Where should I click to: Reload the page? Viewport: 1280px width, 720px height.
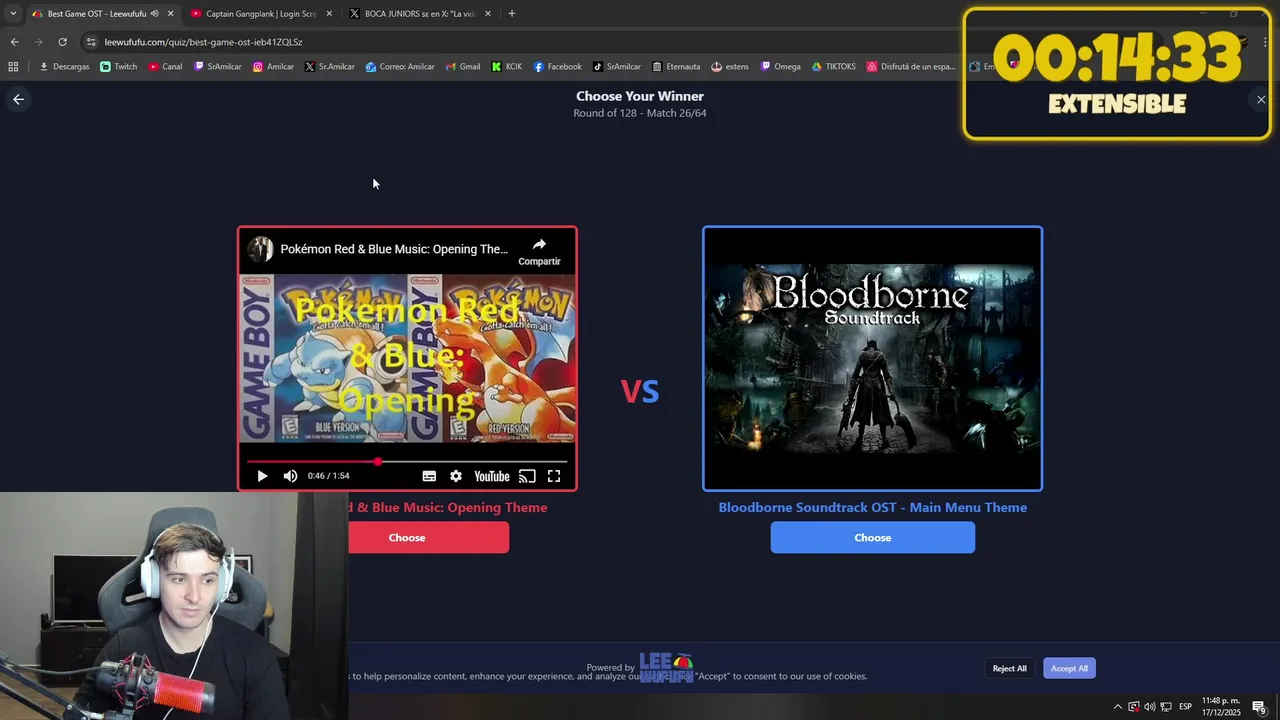point(62,42)
